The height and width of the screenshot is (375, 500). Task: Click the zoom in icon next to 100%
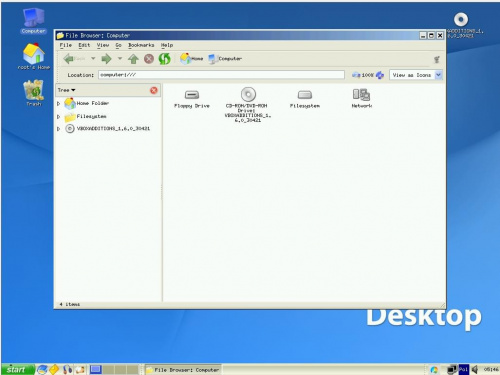[x=380, y=75]
